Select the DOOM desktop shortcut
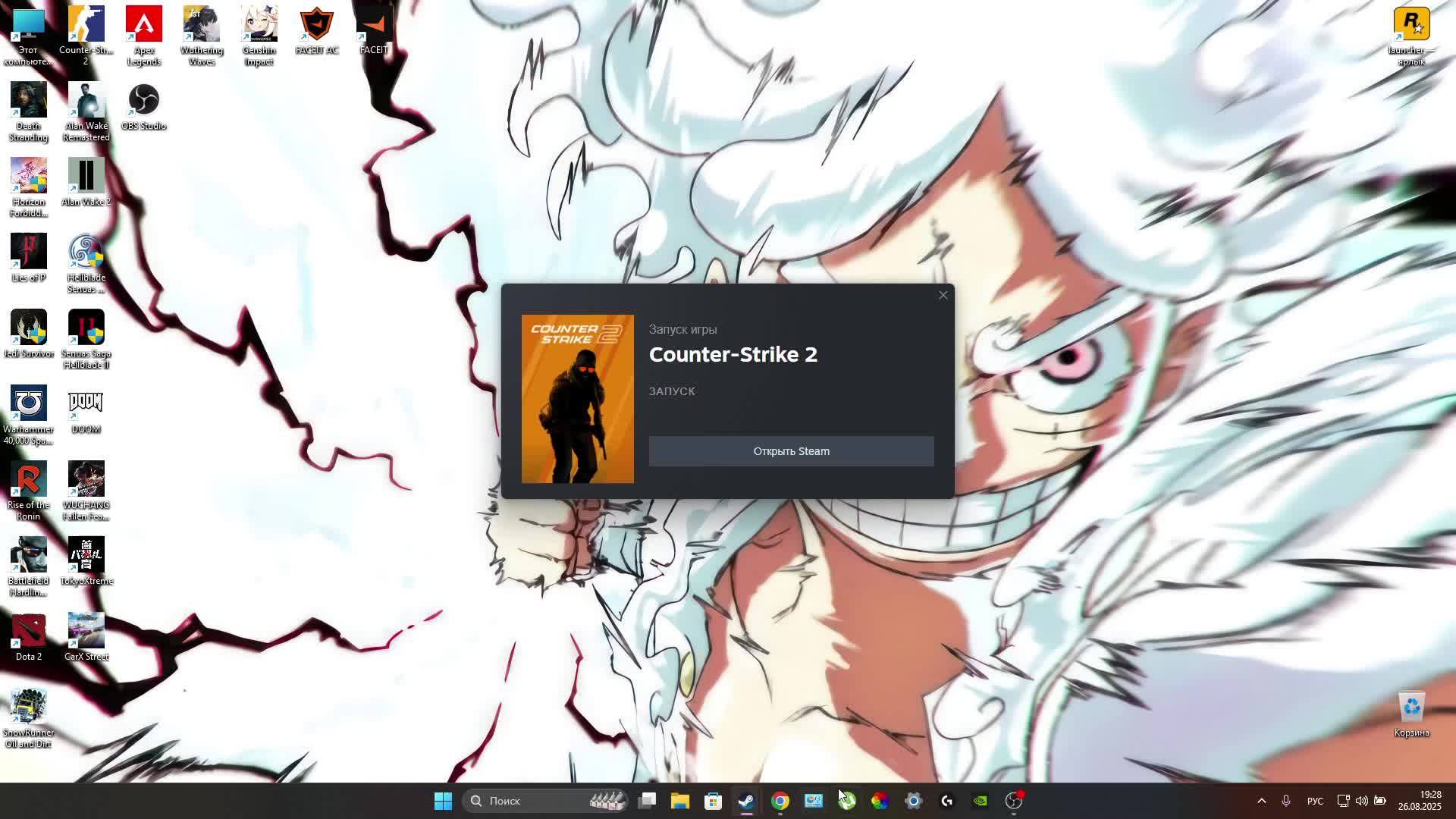 (86, 410)
